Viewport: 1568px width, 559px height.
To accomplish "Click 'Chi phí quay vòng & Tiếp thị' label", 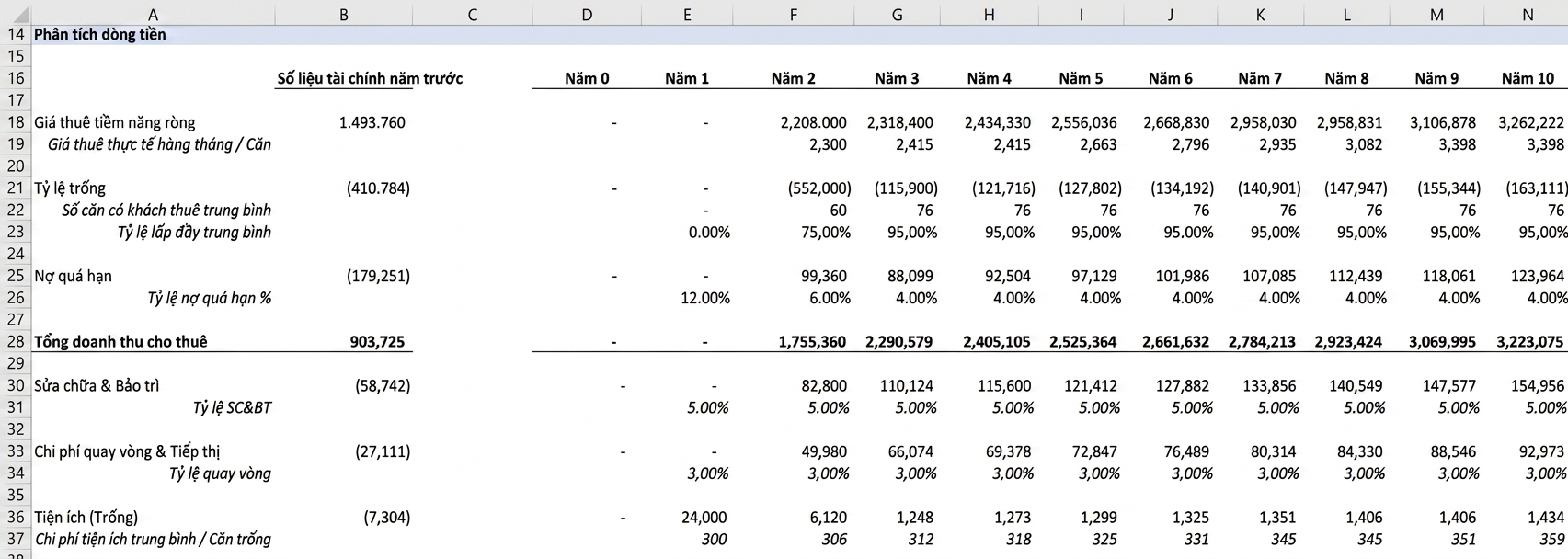I will coord(127,451).
